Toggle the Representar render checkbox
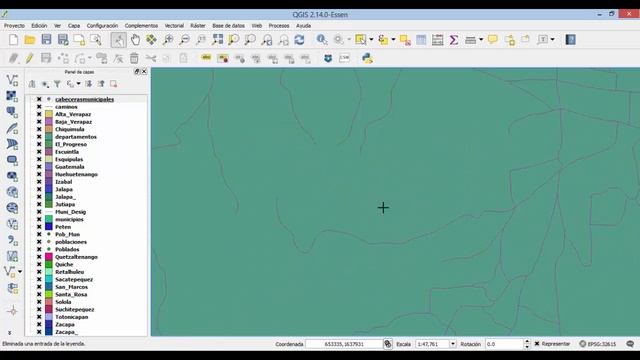This screenshot has height=360, width=640. [537, 344]
